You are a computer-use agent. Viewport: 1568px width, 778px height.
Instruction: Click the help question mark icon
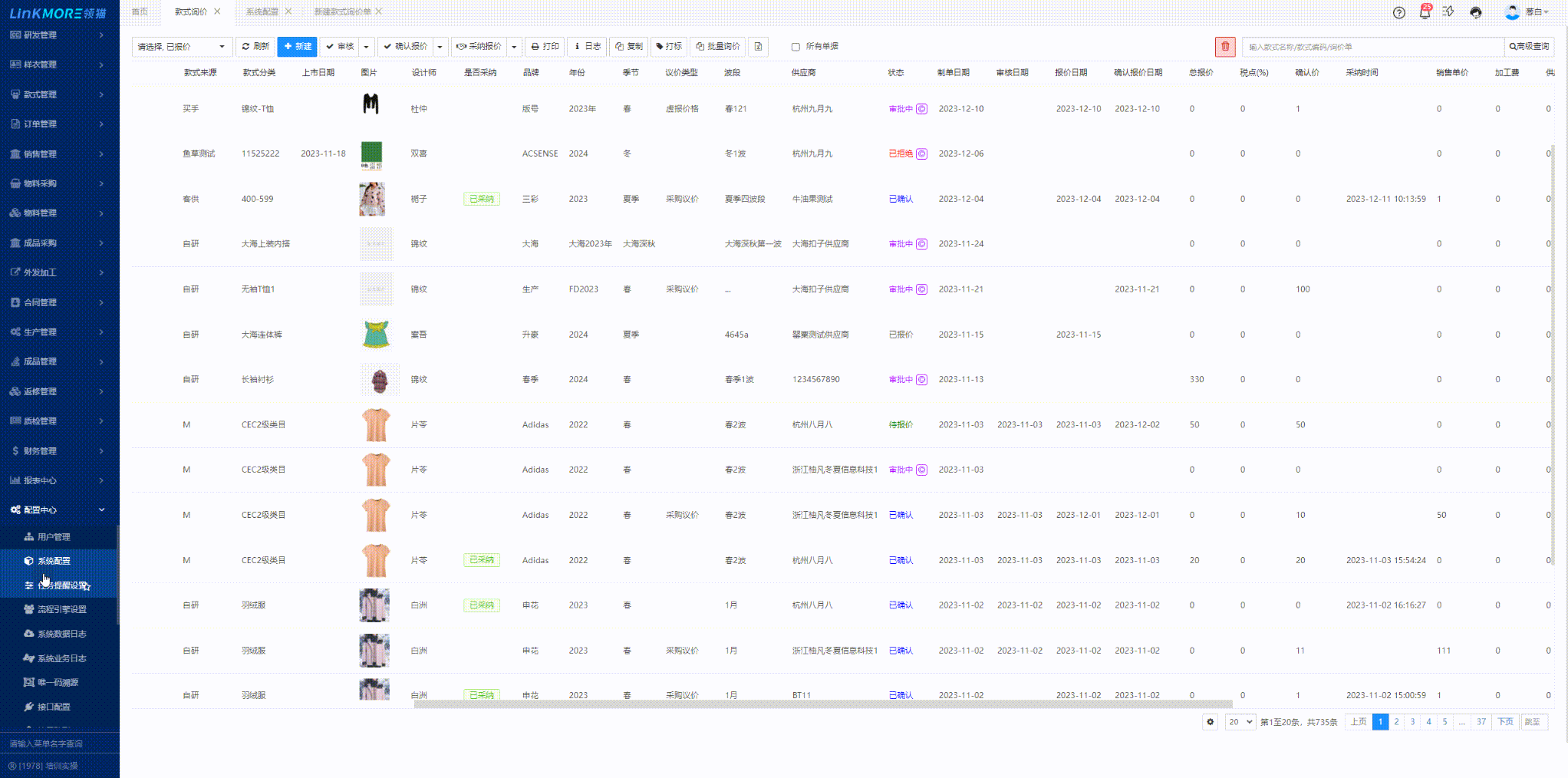(x=1399, y=12)
